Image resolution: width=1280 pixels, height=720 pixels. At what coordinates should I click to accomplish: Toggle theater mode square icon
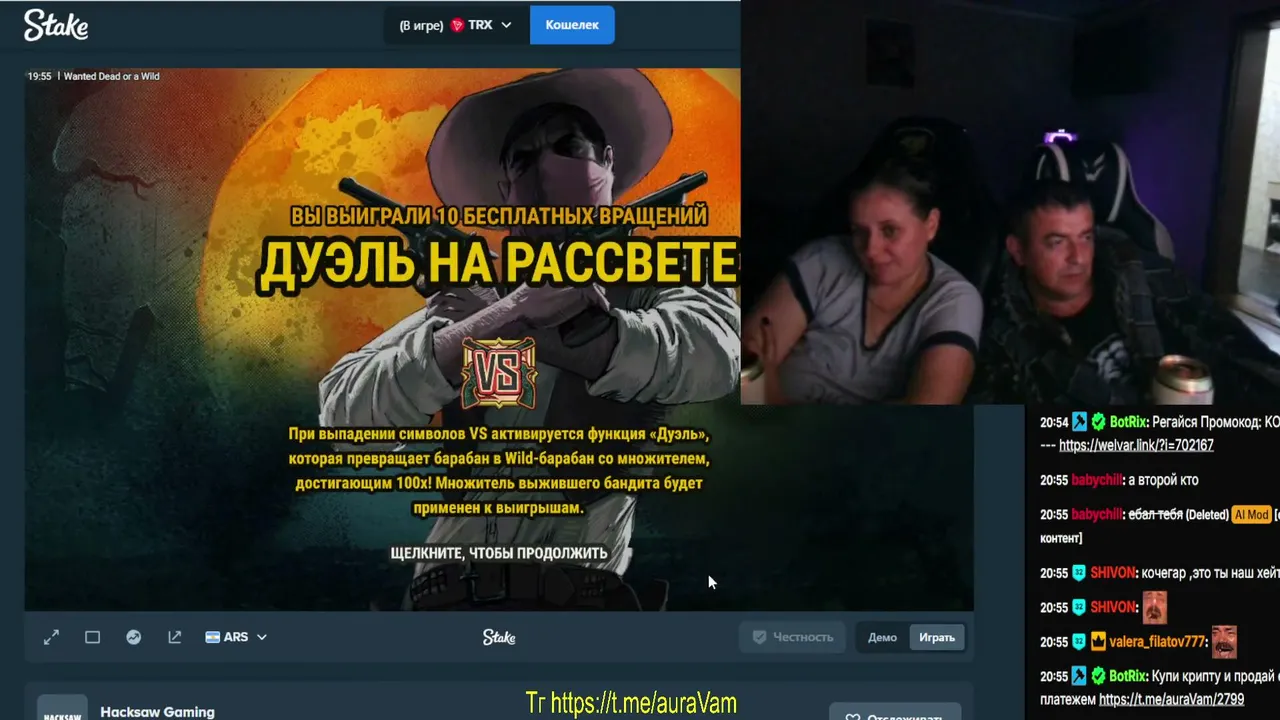pos(93,637)
